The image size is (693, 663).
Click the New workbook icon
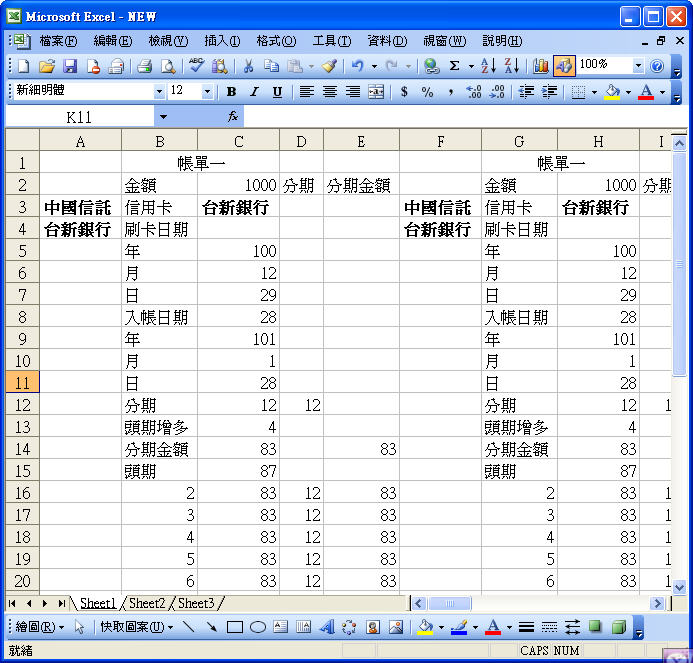click(x=23, y=66)
